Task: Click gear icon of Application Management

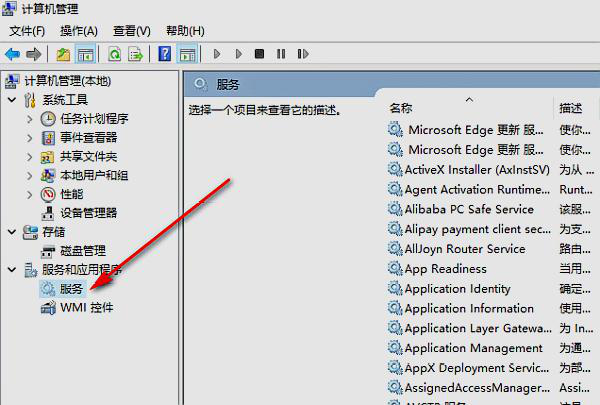Action: [x=395, y=348]
